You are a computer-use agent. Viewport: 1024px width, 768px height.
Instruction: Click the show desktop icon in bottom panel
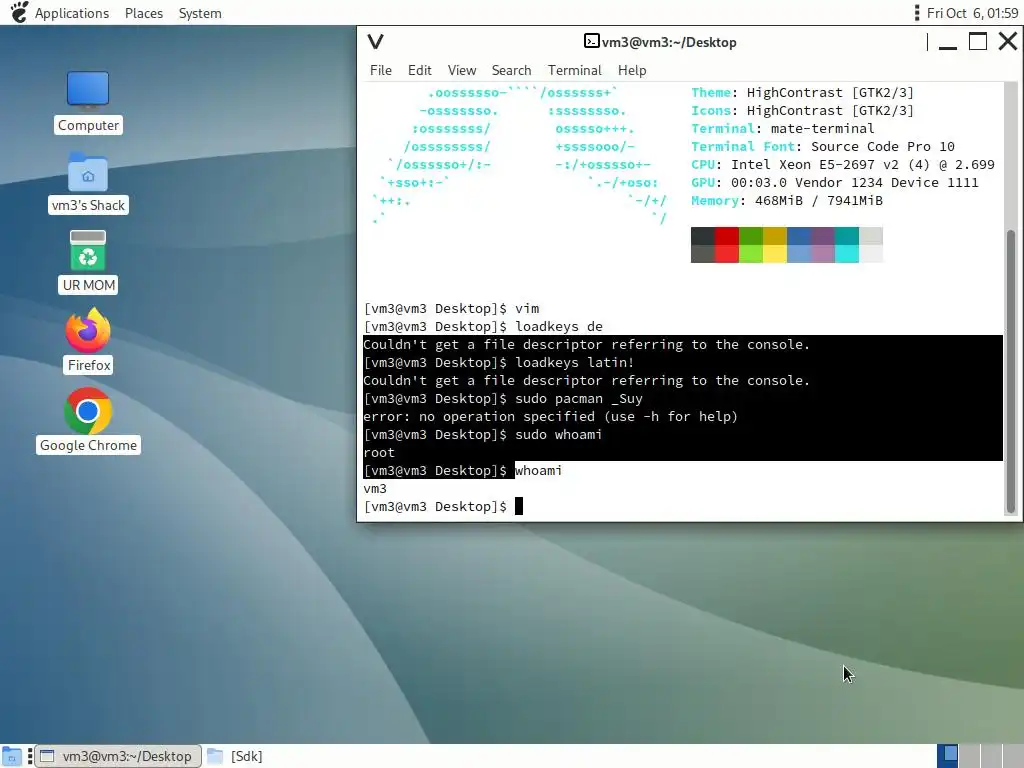coord(12,756)
